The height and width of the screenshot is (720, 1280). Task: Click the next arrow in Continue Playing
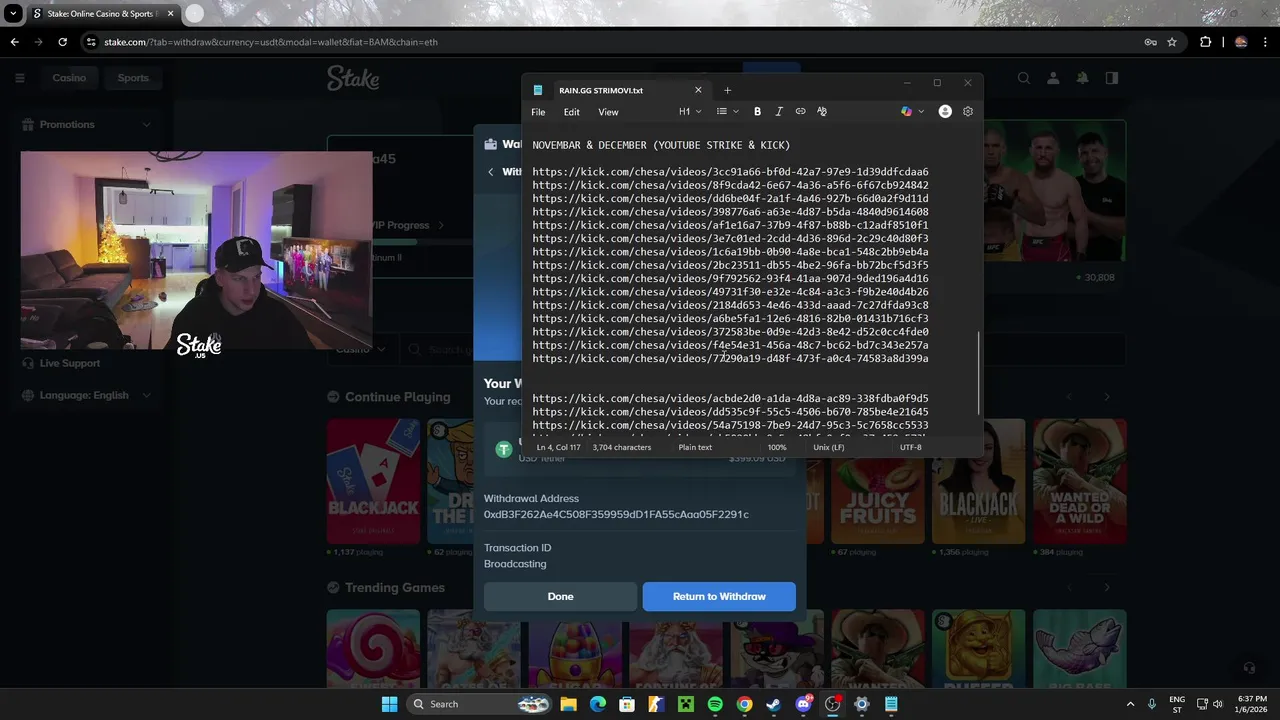[x=1106, y=397]
